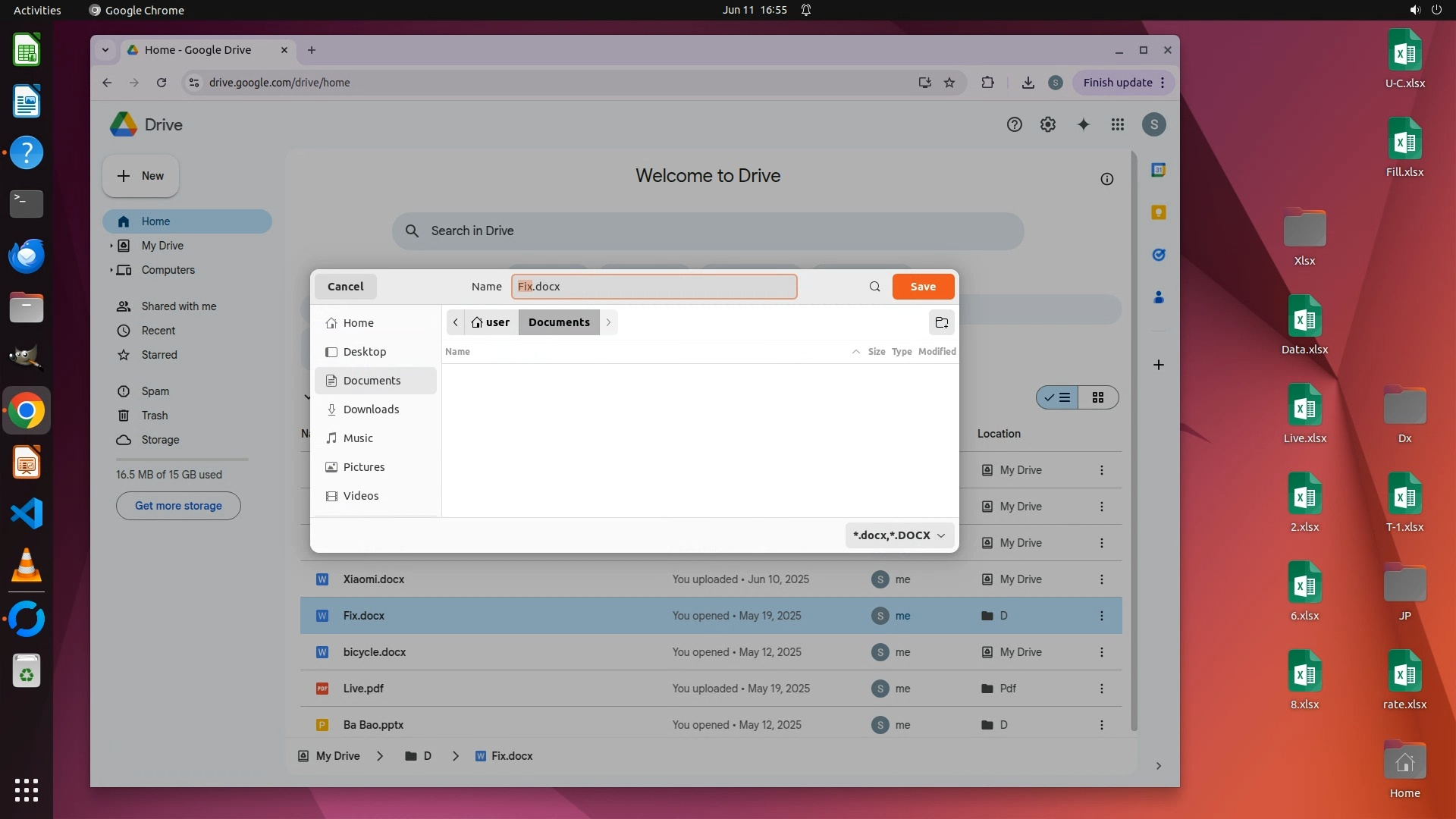Click the create new folder icon in the save dialog
1456x819 pixels.
941,322
